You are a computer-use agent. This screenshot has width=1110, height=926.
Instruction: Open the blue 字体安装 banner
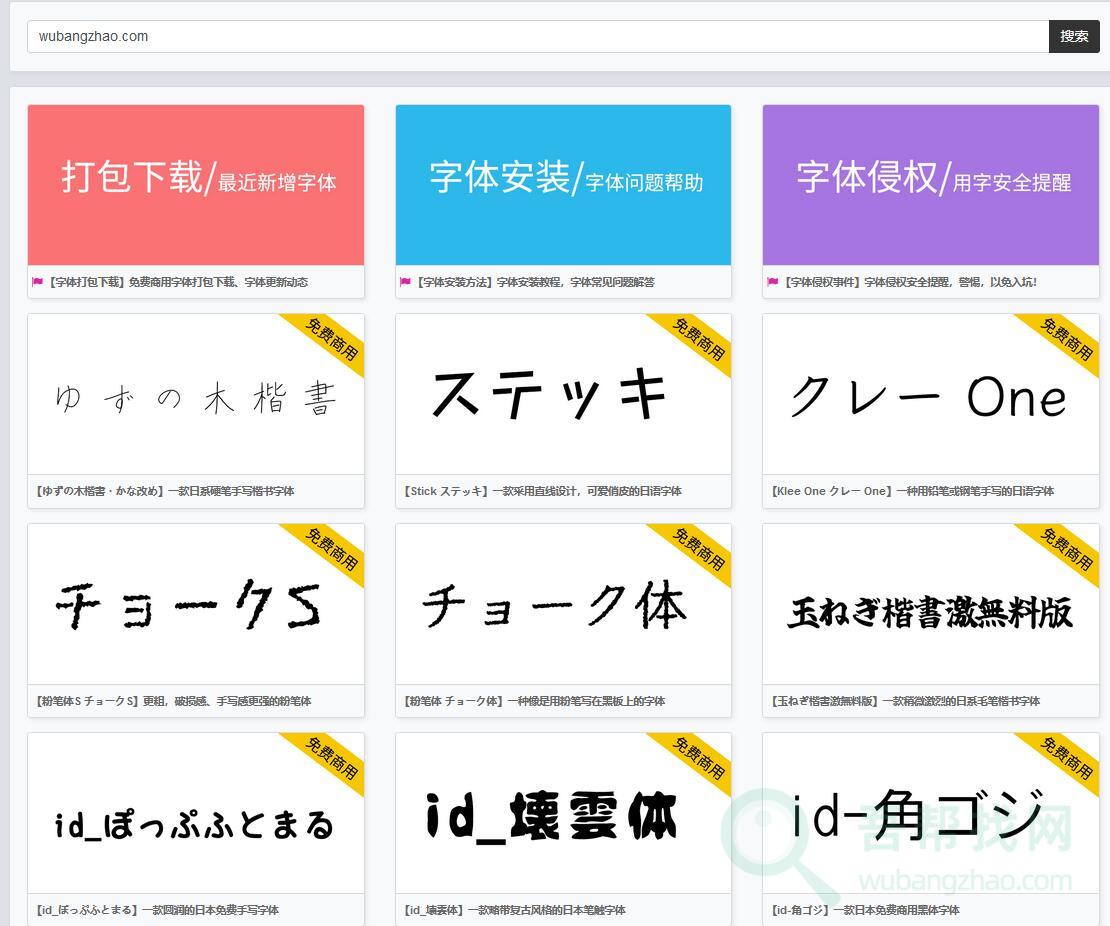point(563,185)
